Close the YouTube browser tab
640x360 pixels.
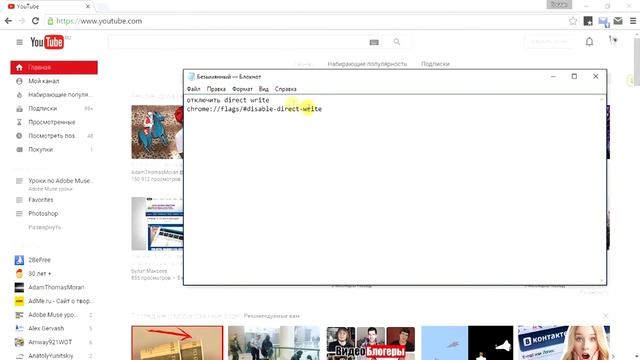(88, 7)
